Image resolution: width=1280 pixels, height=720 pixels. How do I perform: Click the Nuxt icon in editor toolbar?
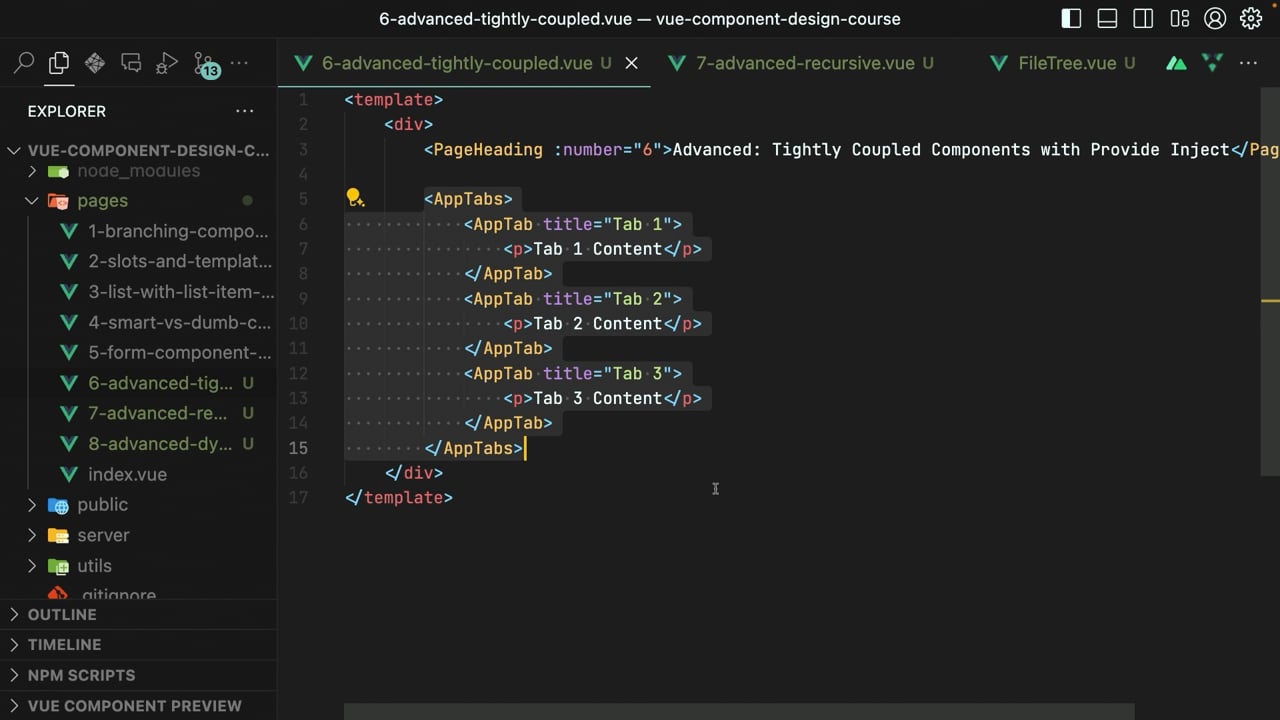tap(1176, 63)
